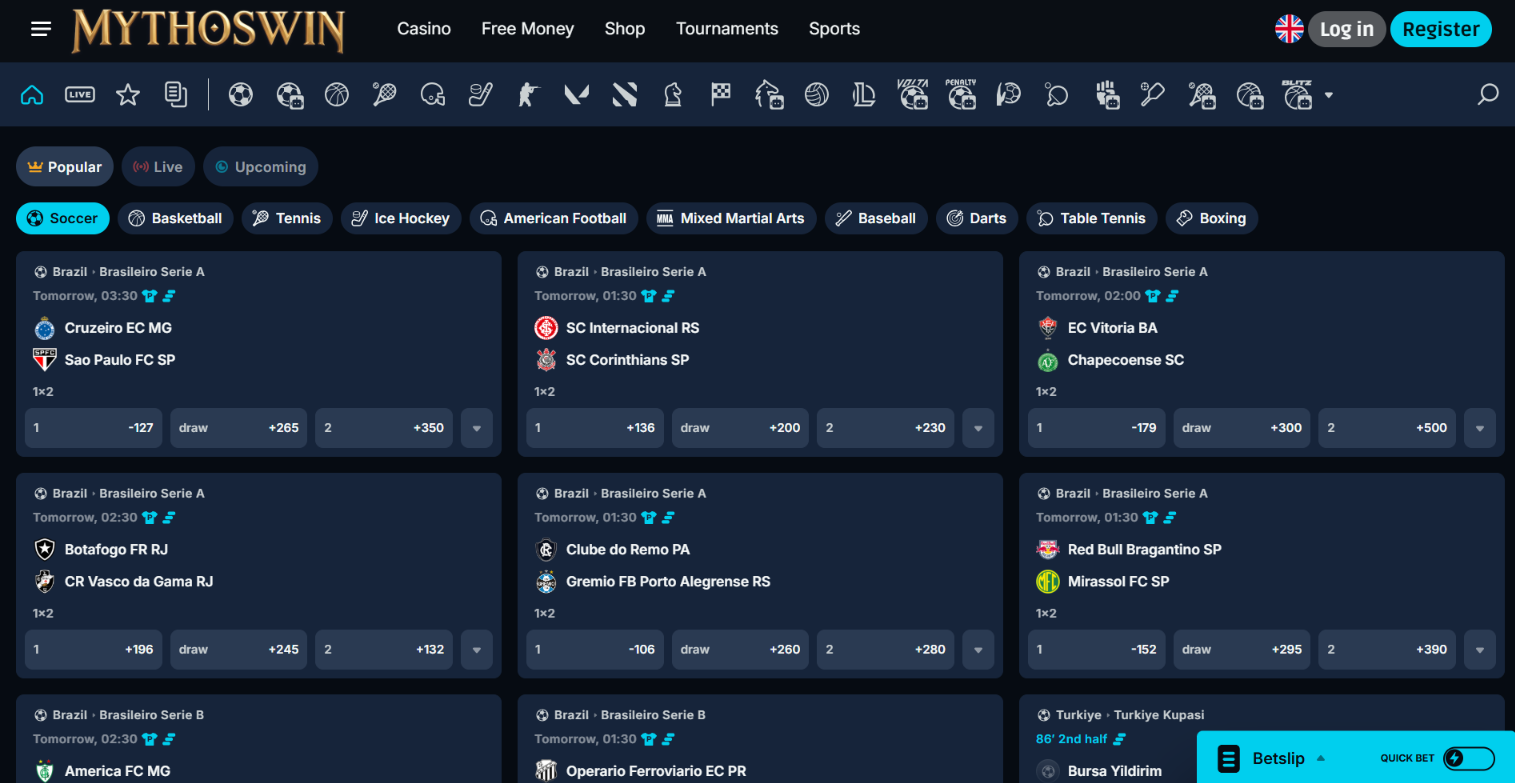Expand more markets for Internacional vs Corinthians
This screenshot has width=1515, height=783.
pos(978,428)
